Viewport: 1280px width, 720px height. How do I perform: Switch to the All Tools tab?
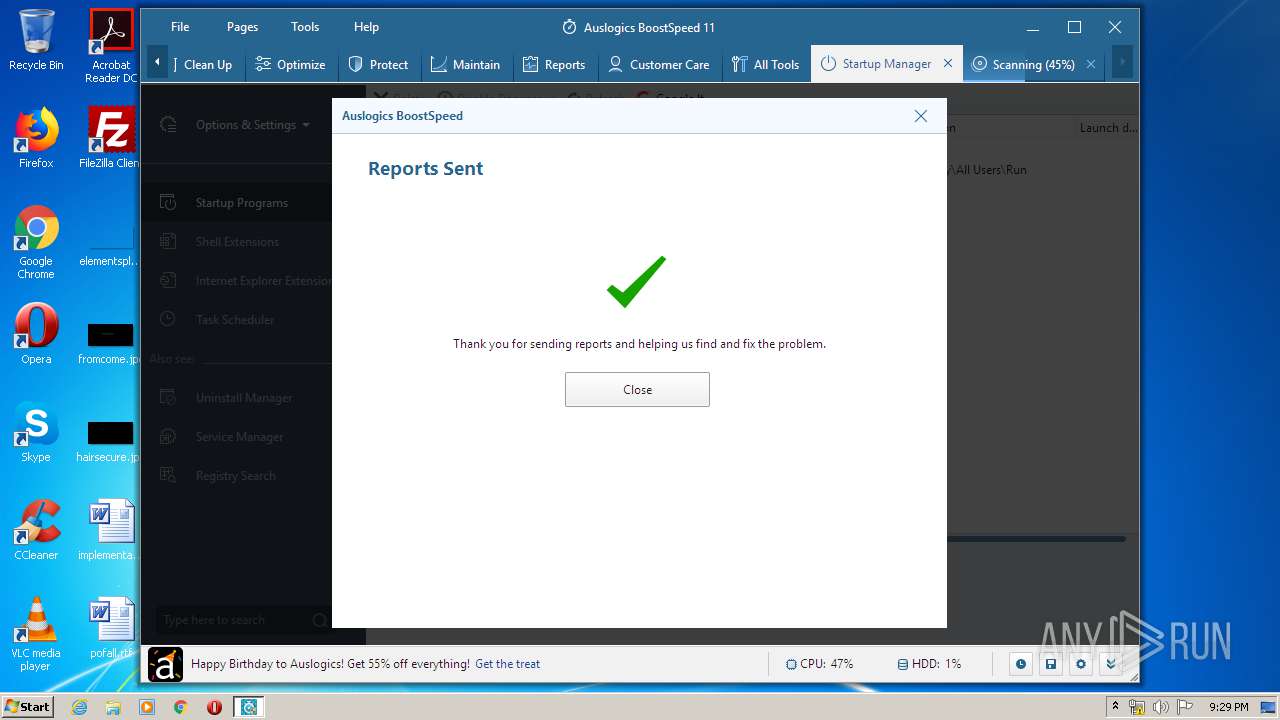pyautogui.click(x=765, y=64)
